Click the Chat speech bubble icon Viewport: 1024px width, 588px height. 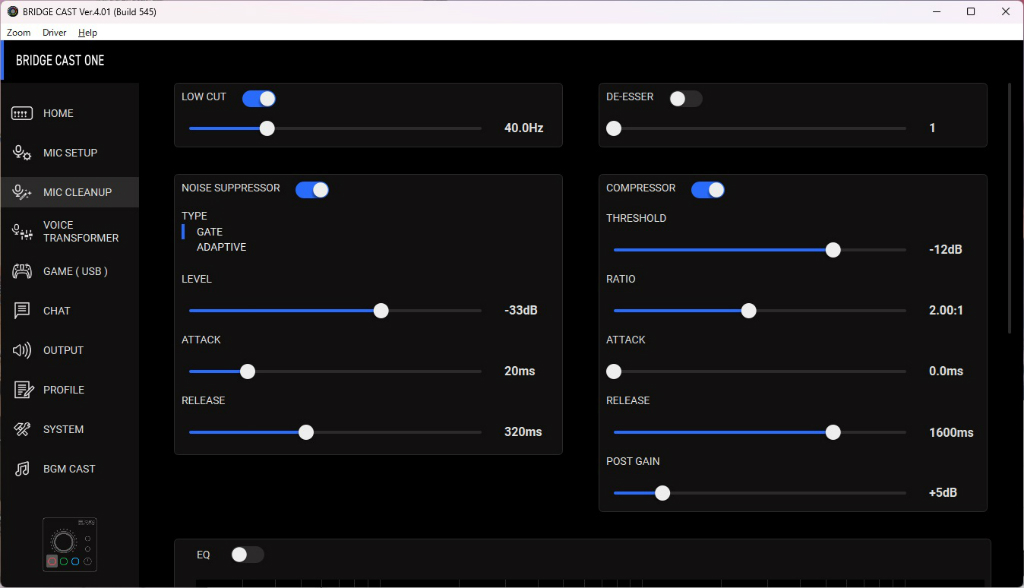[x=22, y=310]
